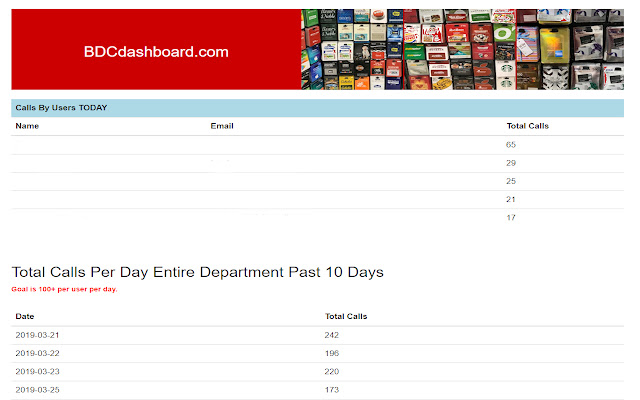Click the Total Calls header in users table

(528, 126)
